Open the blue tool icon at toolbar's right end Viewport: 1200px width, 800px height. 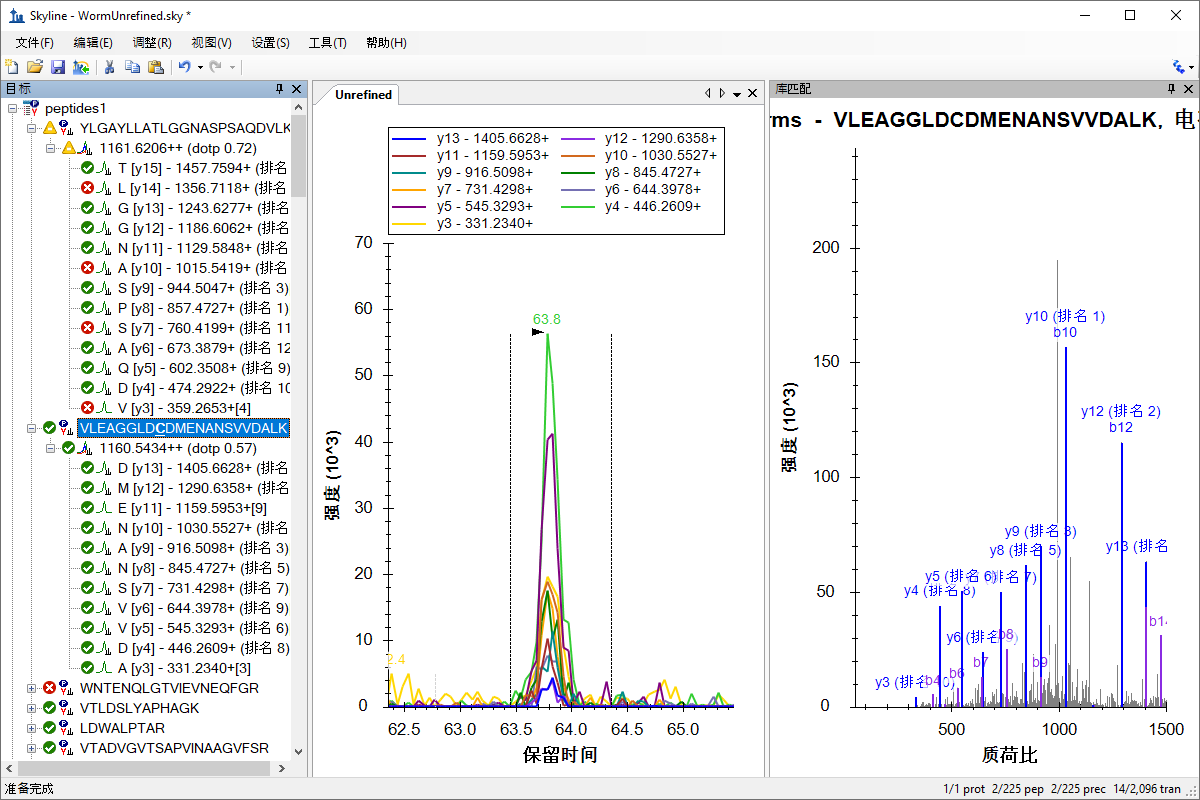[1178, 67]
